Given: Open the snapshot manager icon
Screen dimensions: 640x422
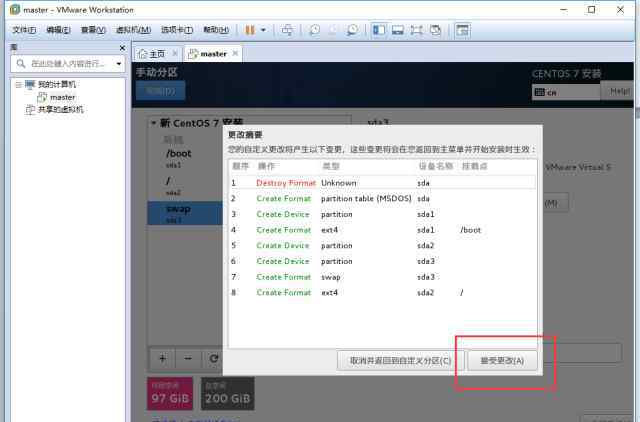Looking at the screenshot, I should [x=352, y=30].
